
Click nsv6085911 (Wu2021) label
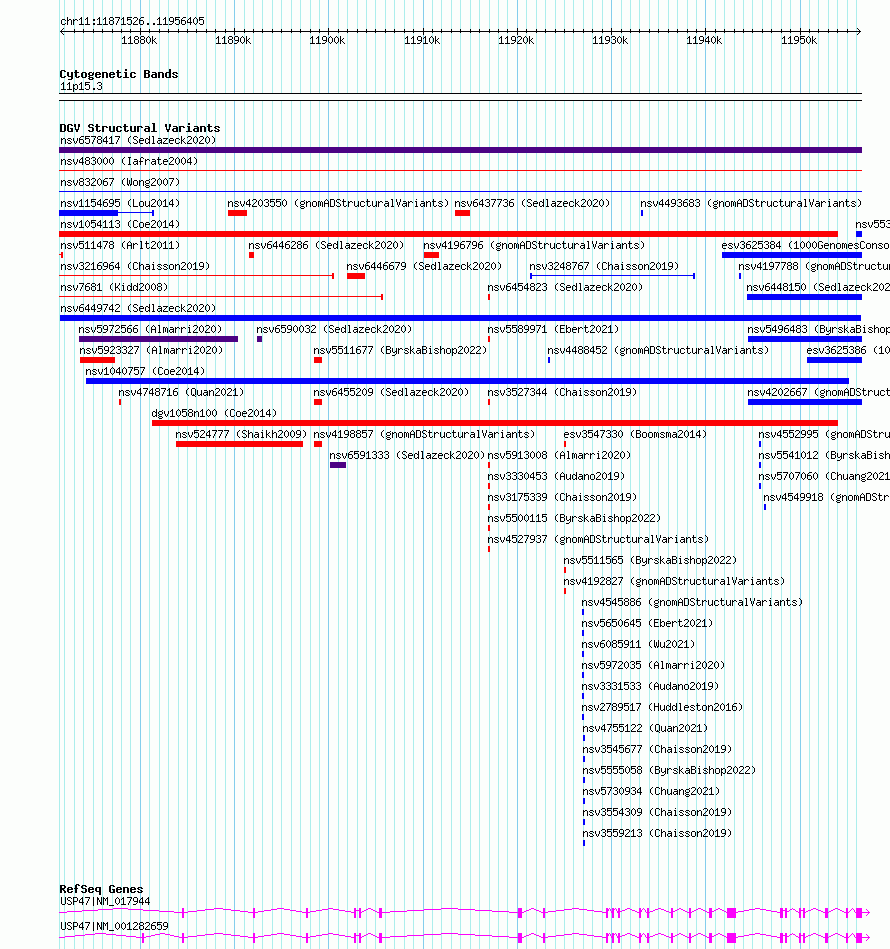638,645
